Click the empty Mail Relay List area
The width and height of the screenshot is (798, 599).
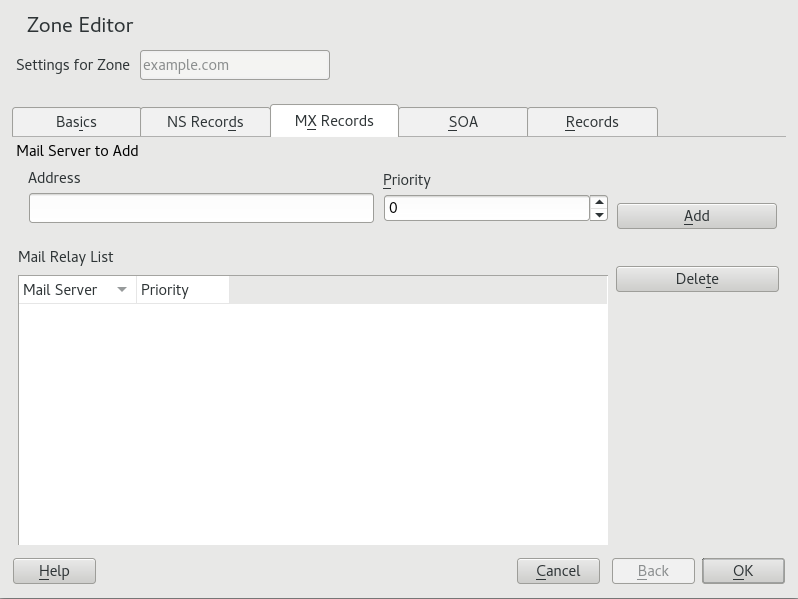click(312, 420)
